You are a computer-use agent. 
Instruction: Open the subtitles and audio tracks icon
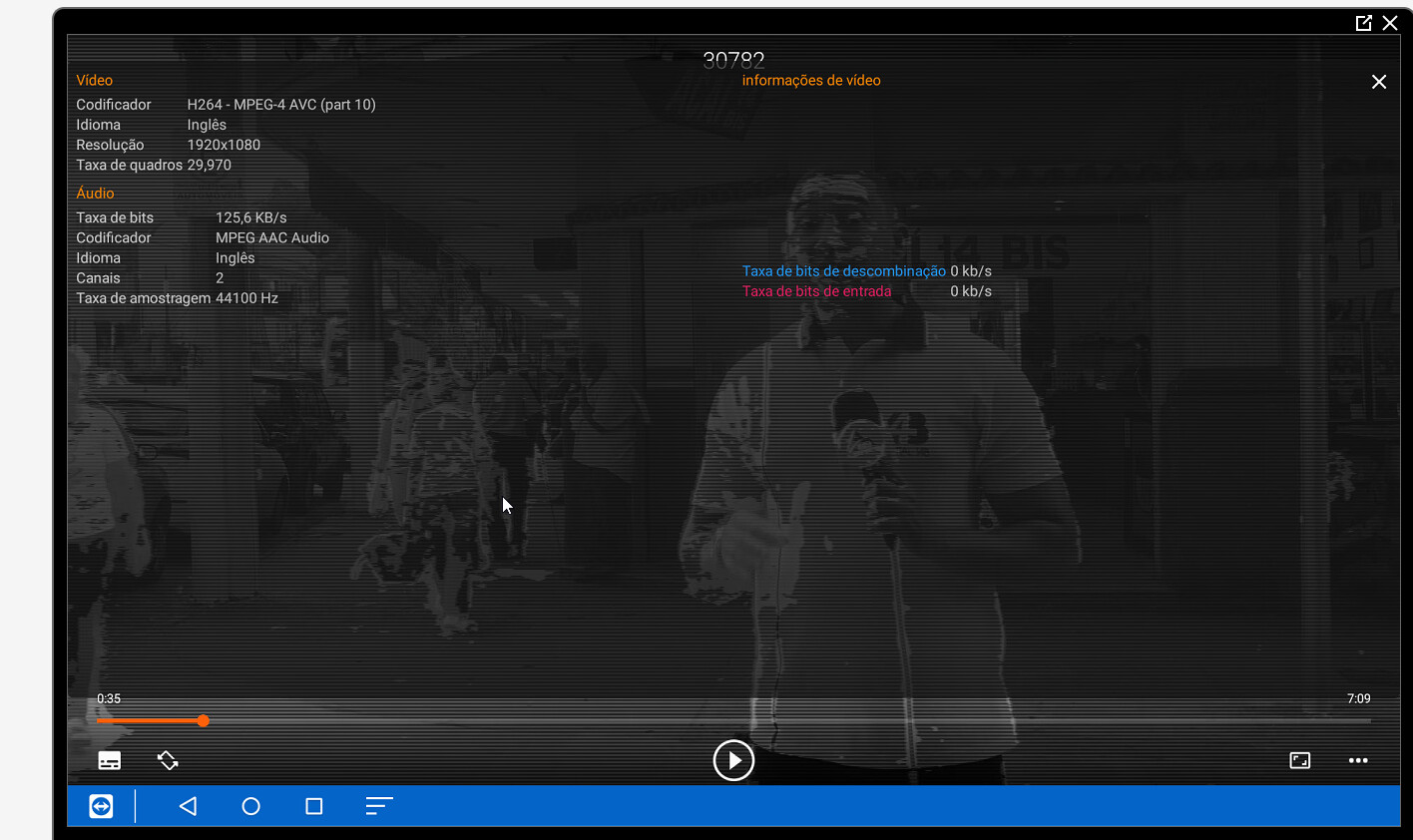point(110,761)
